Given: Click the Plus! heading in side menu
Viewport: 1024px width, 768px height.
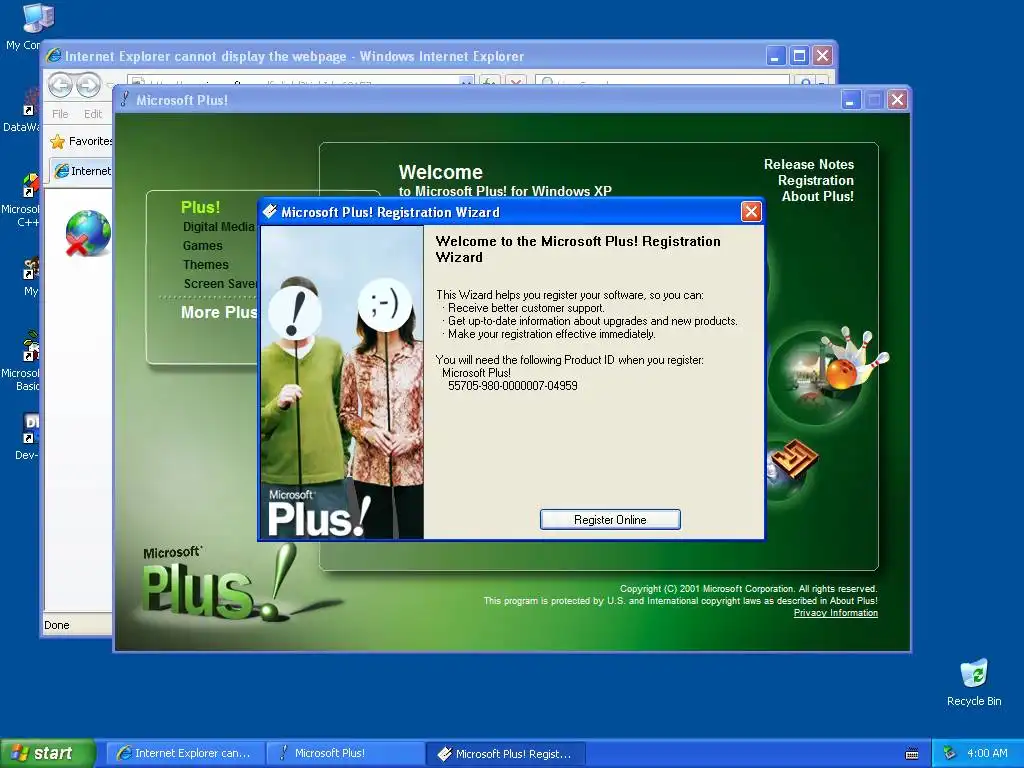Looking at the screenshot, I should pyautogui.click(x=200, y=207).
